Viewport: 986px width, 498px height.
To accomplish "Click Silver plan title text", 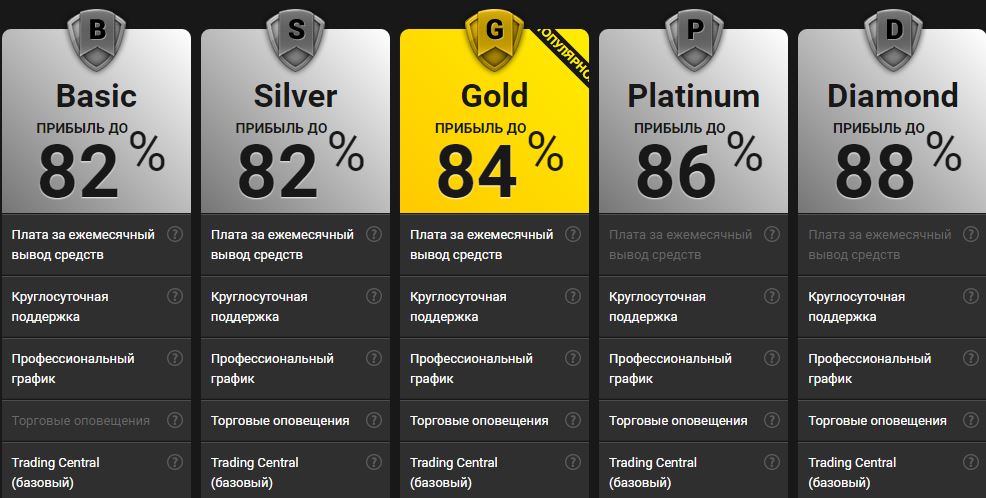I will 296,96.
